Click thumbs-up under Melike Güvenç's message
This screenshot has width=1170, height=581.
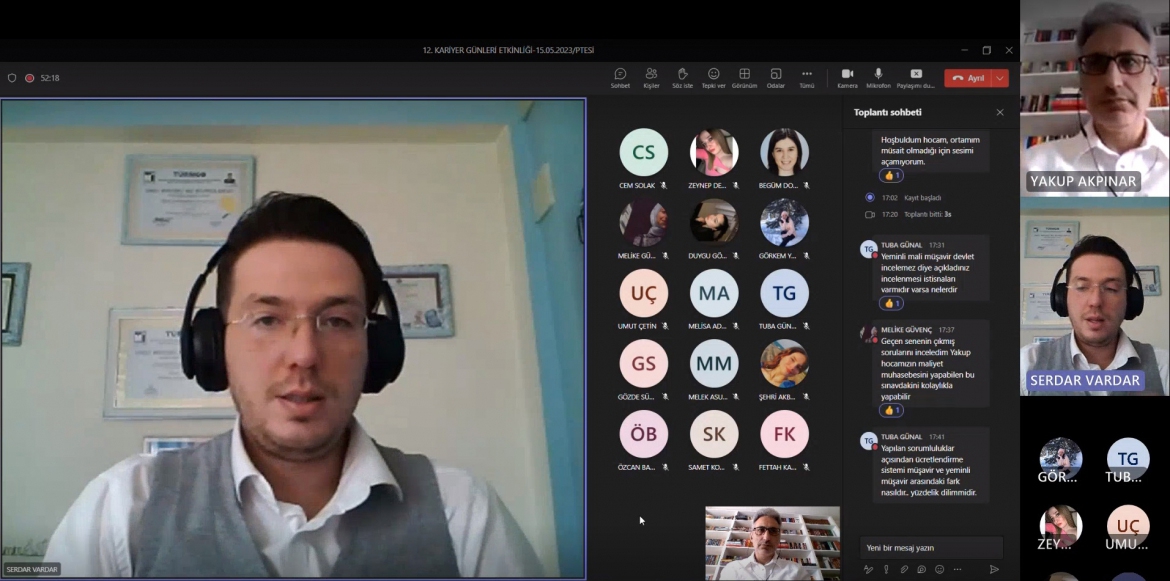point(891,410)
